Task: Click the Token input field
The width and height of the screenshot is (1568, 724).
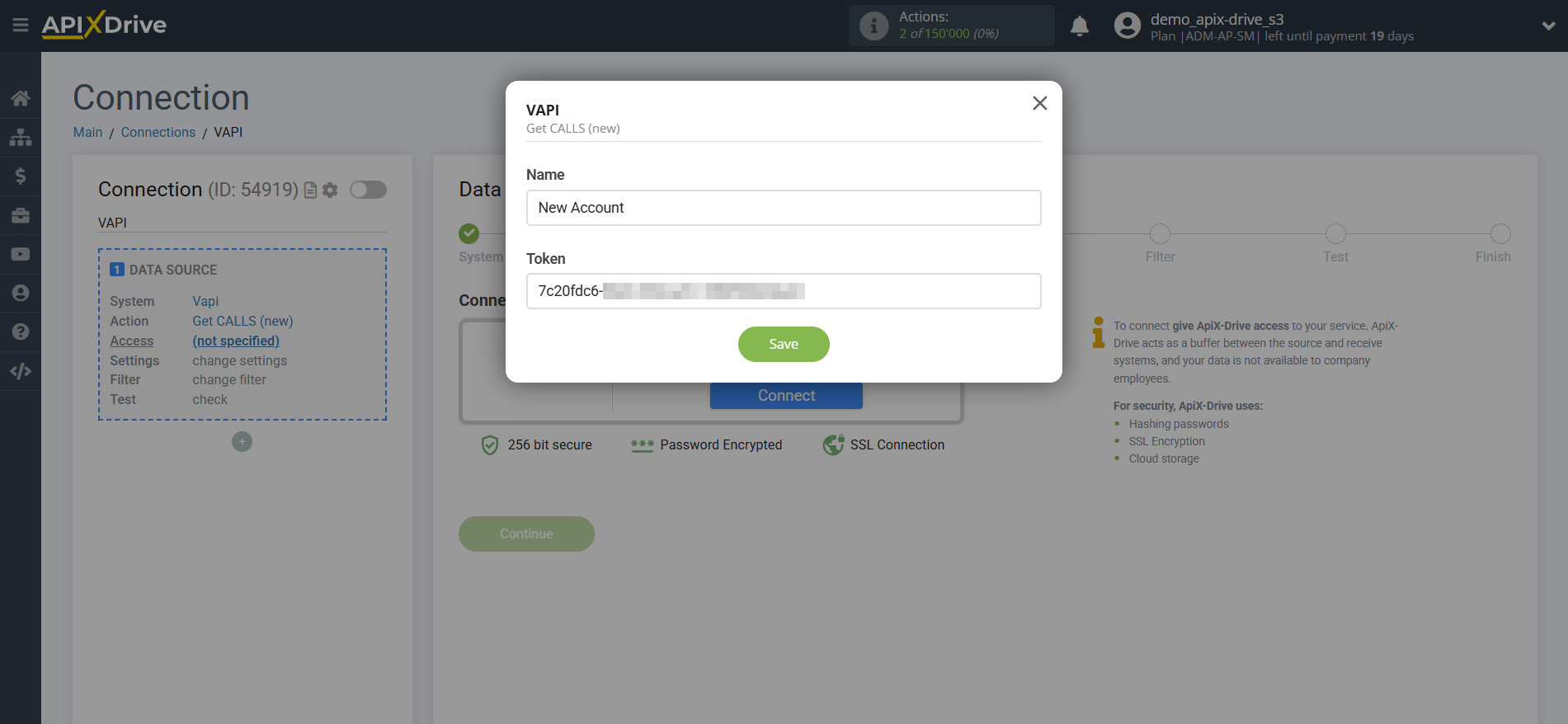Action: (784, 291)
